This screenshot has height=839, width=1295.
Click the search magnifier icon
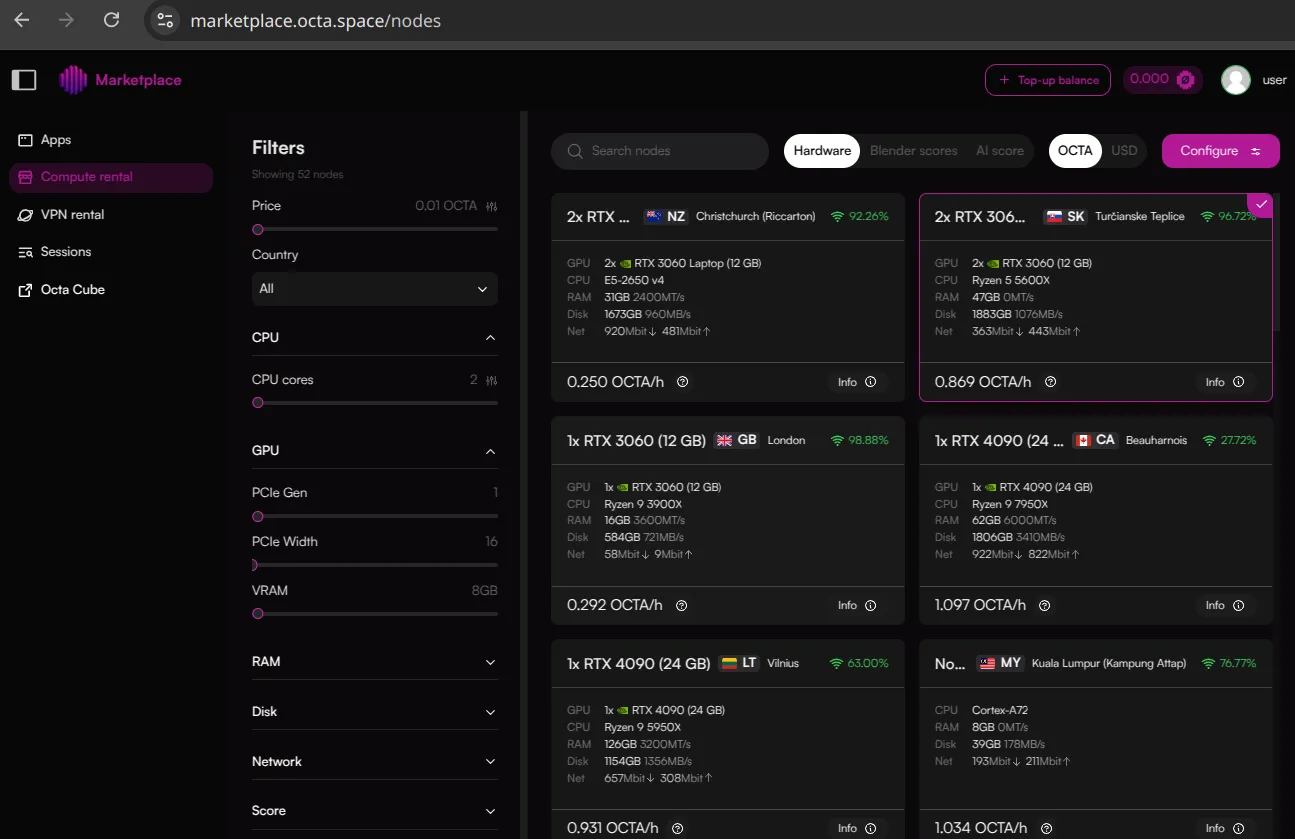pyautogui.click(x=575, y=151)
